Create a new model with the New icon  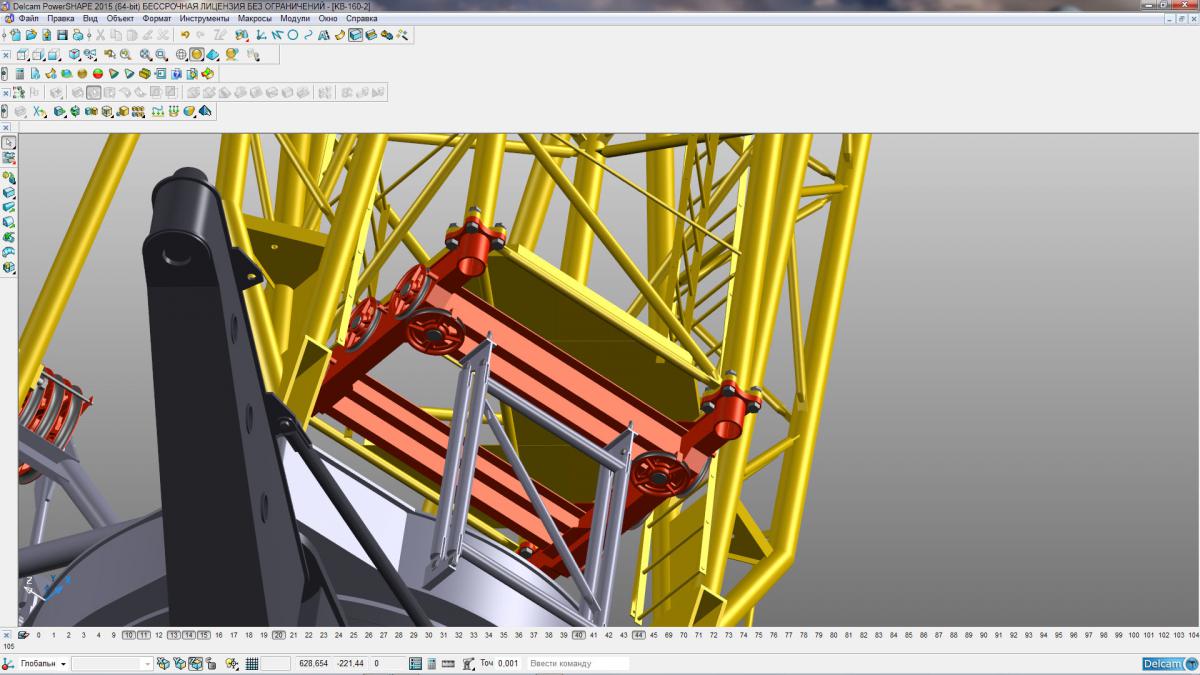[15, 35]
